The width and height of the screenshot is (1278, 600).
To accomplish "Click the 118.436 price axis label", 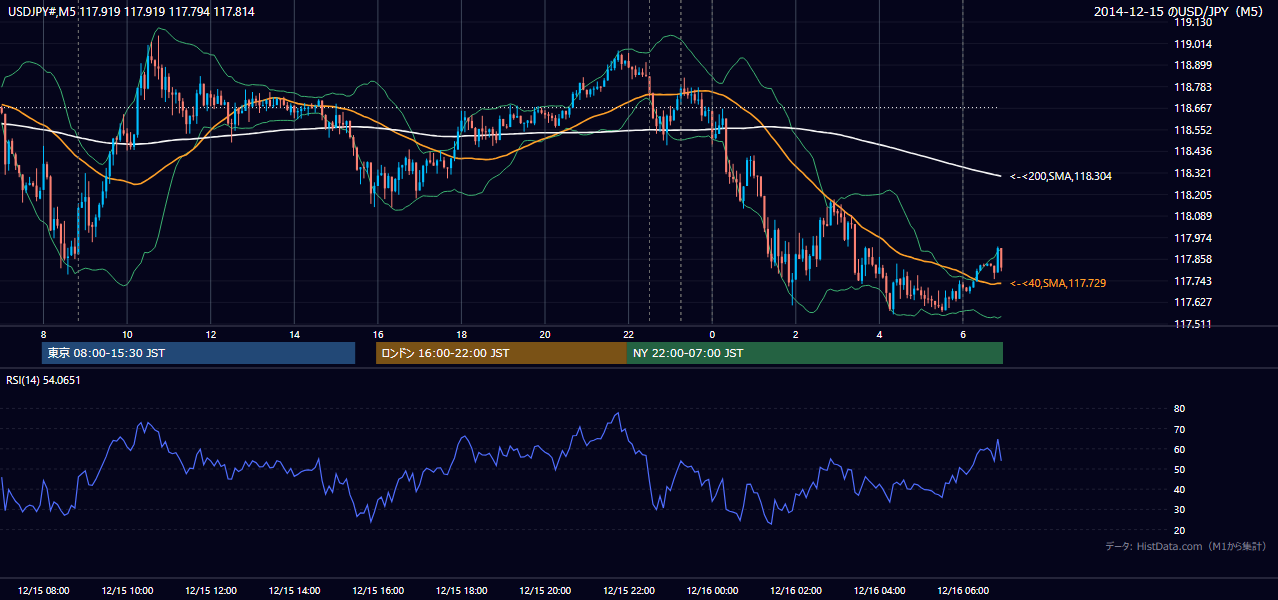I will [1192, 151].
